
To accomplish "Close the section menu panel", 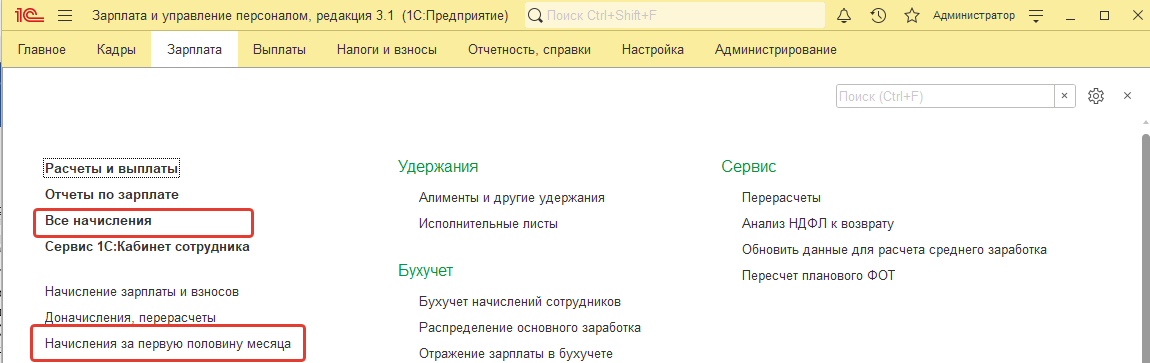I will 1128,96.
